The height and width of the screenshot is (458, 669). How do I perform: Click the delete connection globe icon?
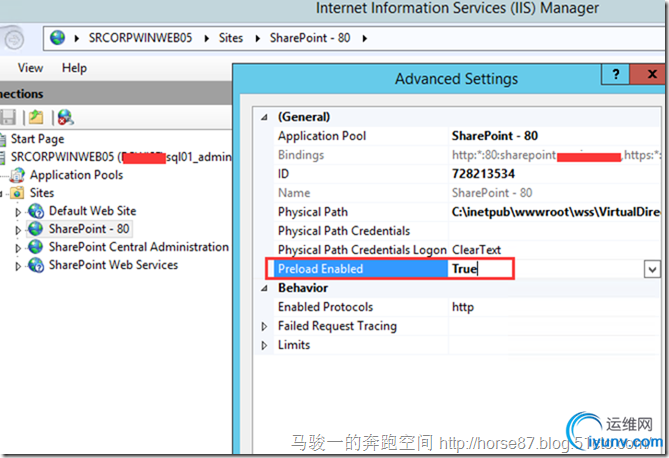(x=65, y=117)
